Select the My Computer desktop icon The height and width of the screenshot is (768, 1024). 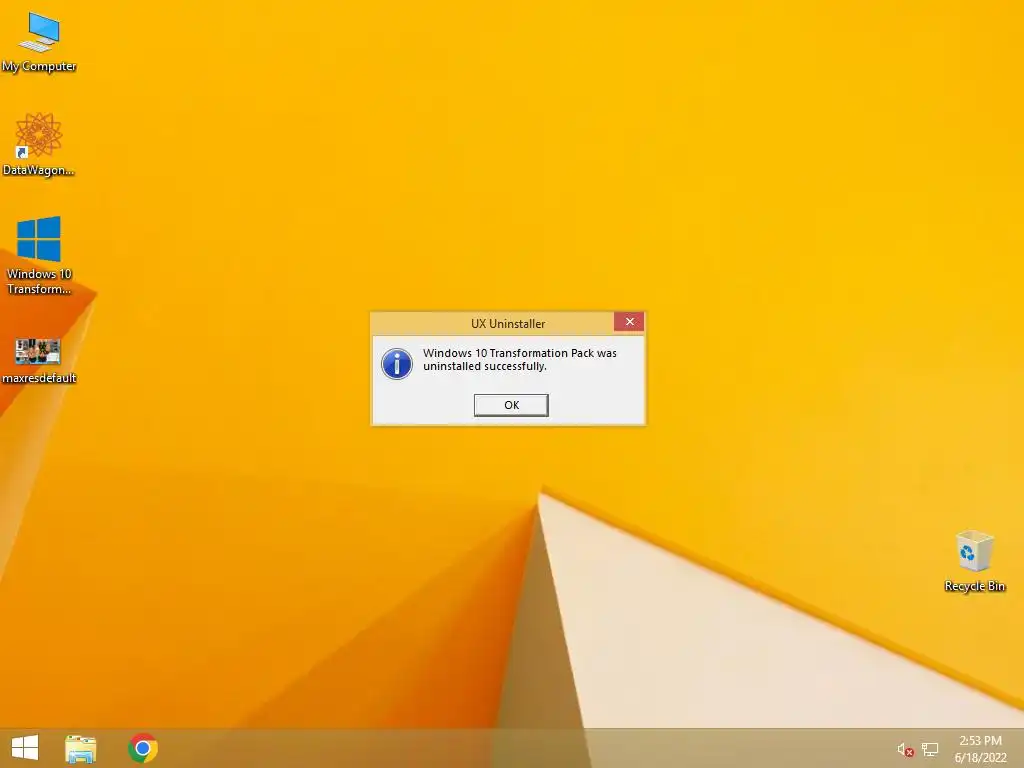click(39, 43)
